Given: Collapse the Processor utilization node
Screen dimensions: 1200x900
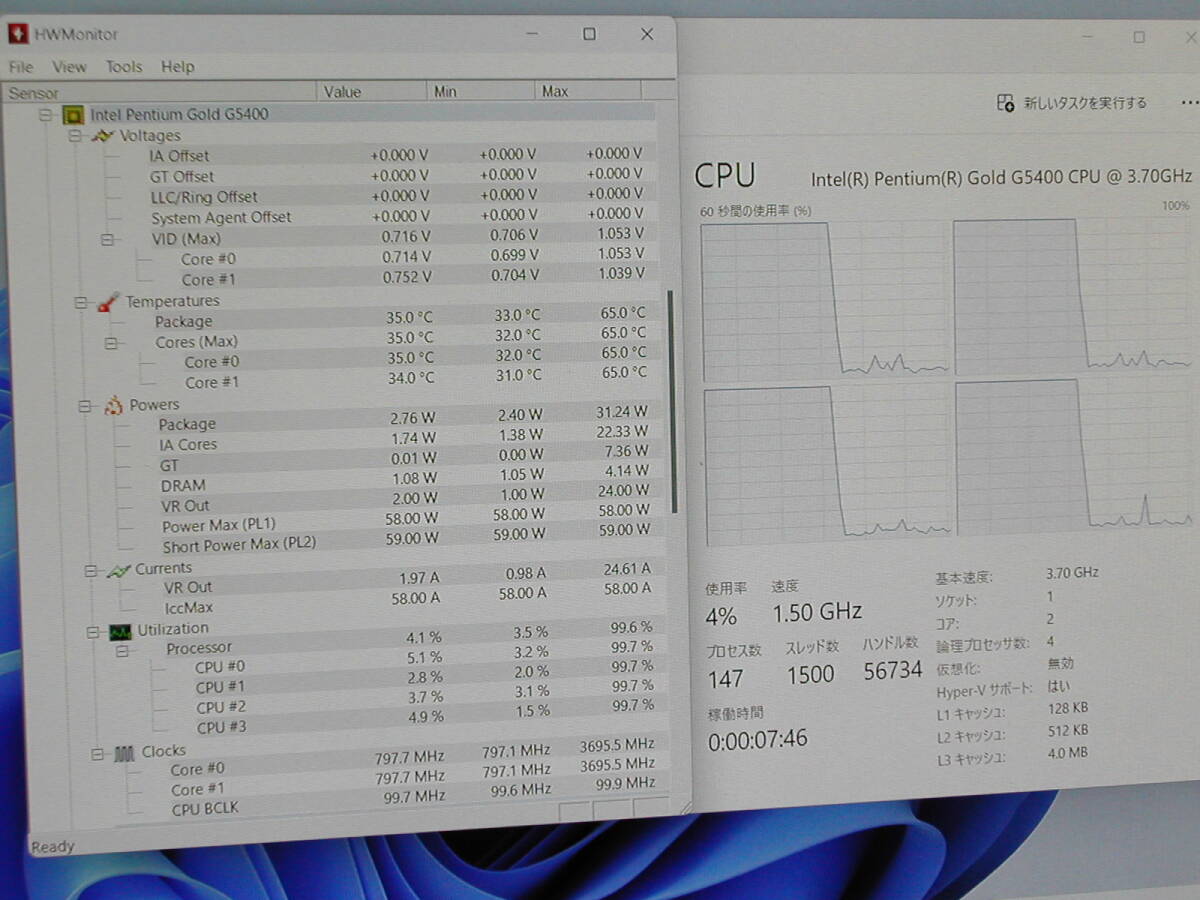Looking at the screenshot, I should coord(123,650).
